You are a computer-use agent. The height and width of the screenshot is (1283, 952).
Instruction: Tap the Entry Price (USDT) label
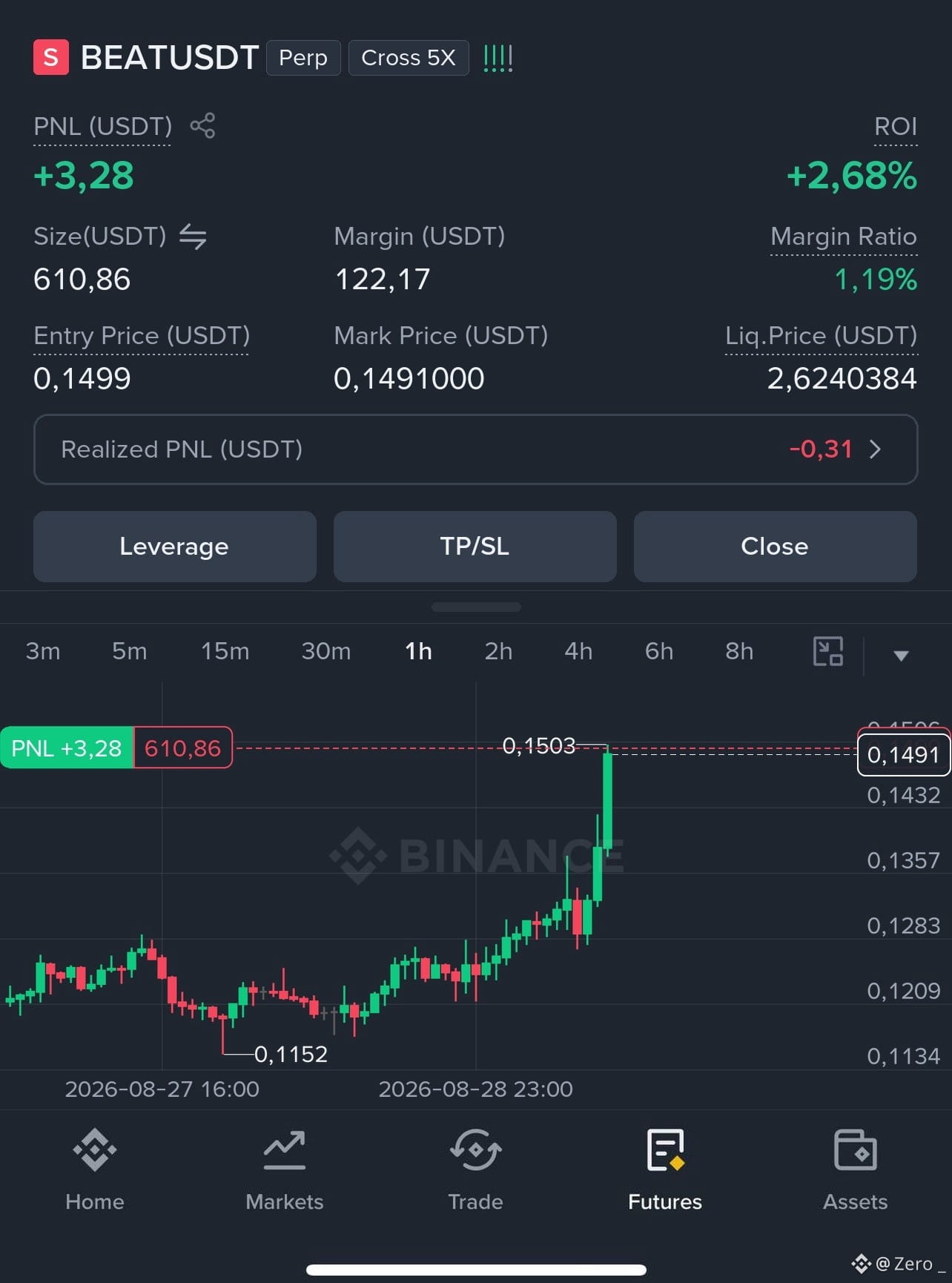142,336
